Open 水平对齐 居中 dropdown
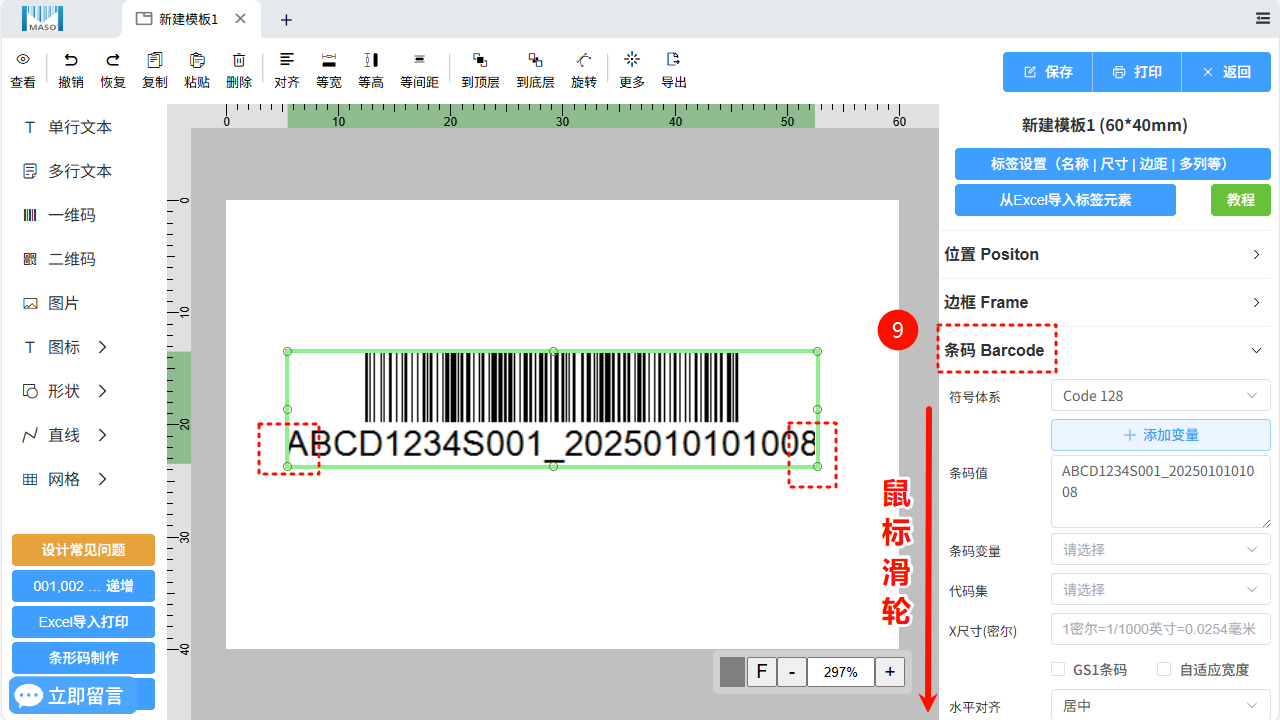 1161,705
